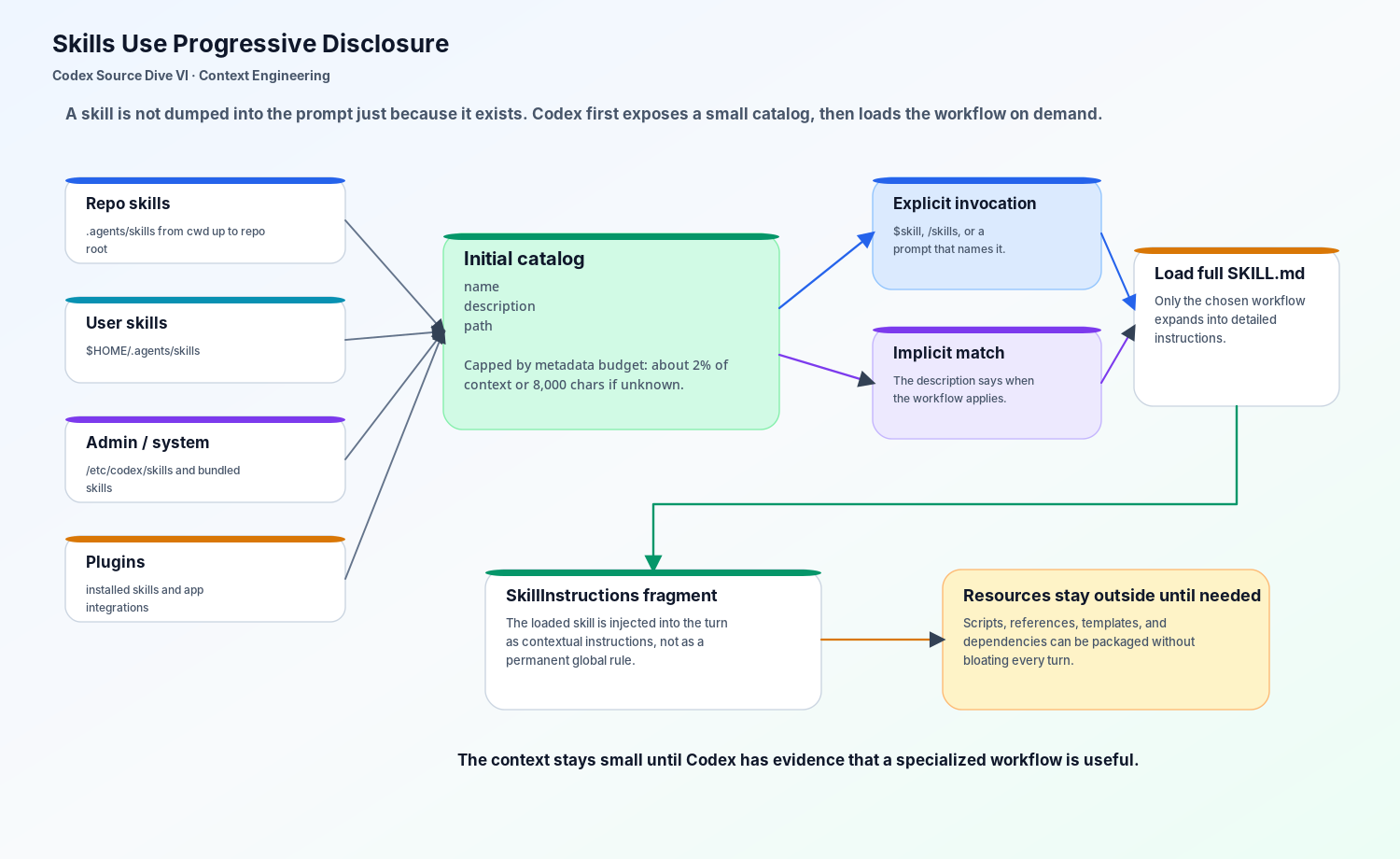Screen dimensions: 1400x859
Task: Click the word 'description' in Initial catalog
Action: tap(499, 306)
